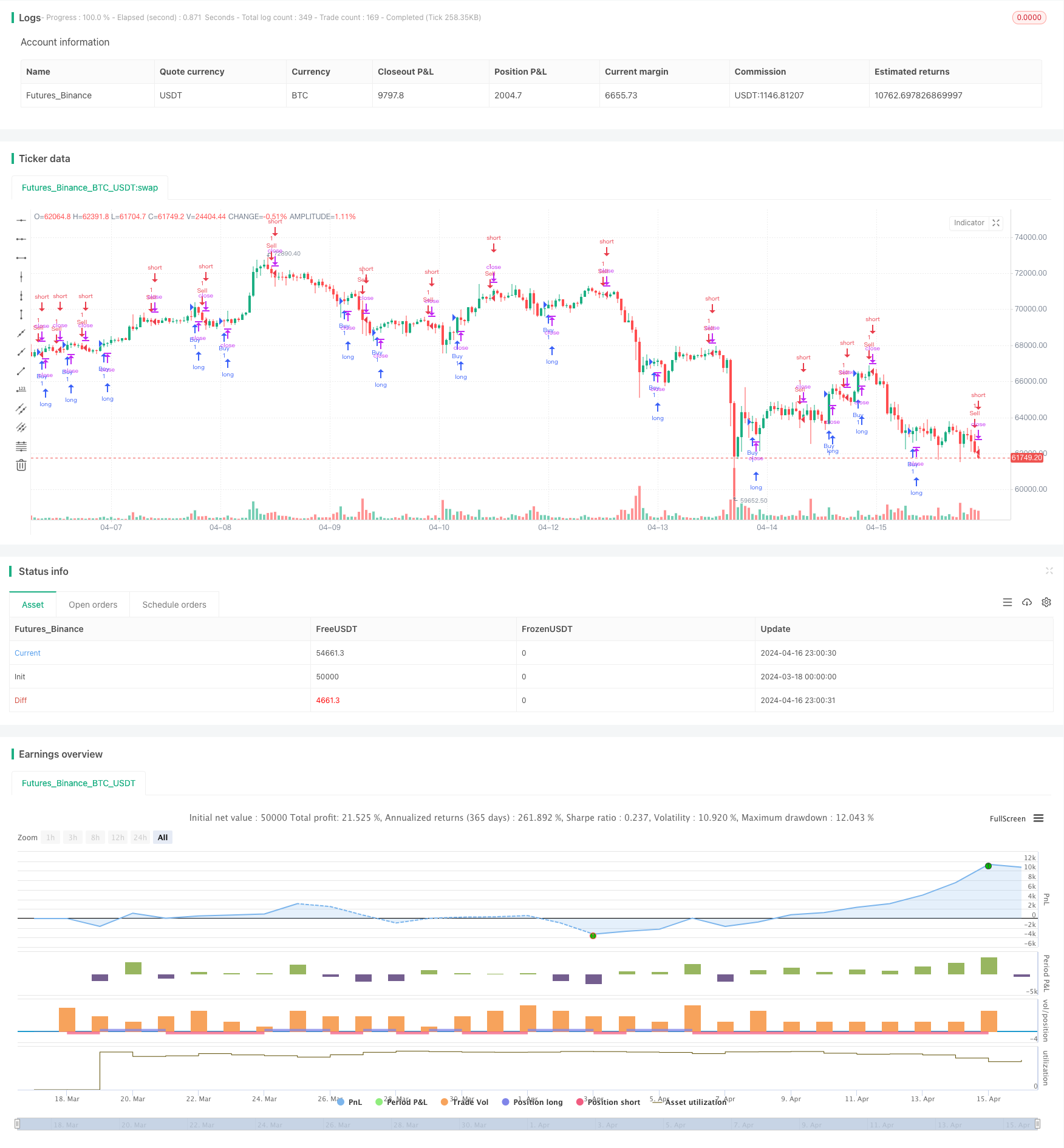1064x1148 pixels.
Task: Open the Status info list menu icon
Action: (1008, 602)
